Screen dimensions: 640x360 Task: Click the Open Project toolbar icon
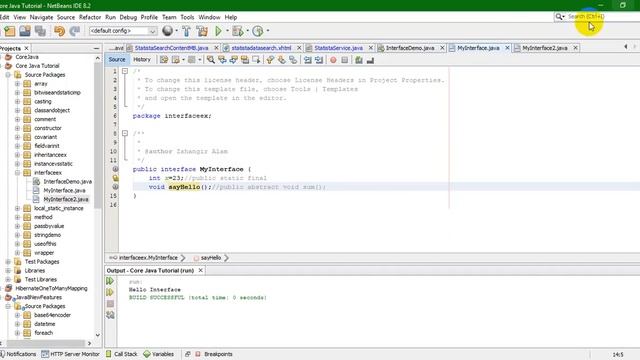24,31
